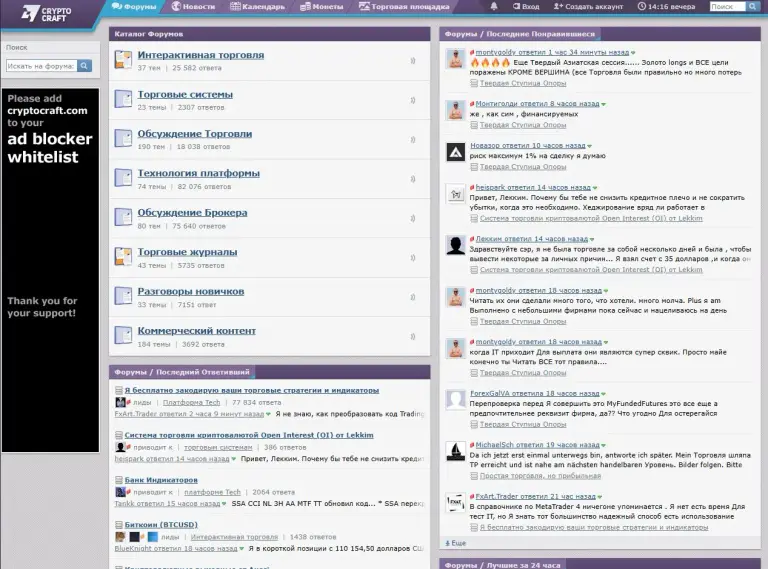Image resolution: width=768 pixels, height=569 pixels.
Task: Click the Разговоры новичков folder icon
Action: pos(123,296)
